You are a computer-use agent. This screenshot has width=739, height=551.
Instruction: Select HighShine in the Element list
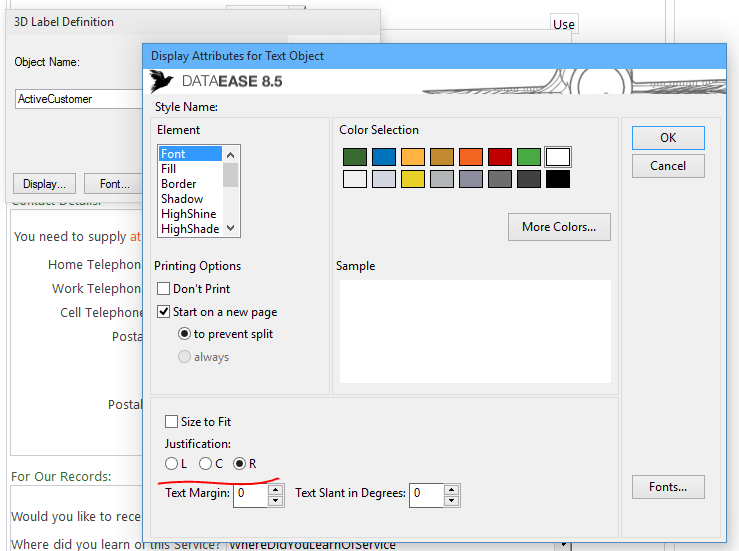[x=190, y=214]
